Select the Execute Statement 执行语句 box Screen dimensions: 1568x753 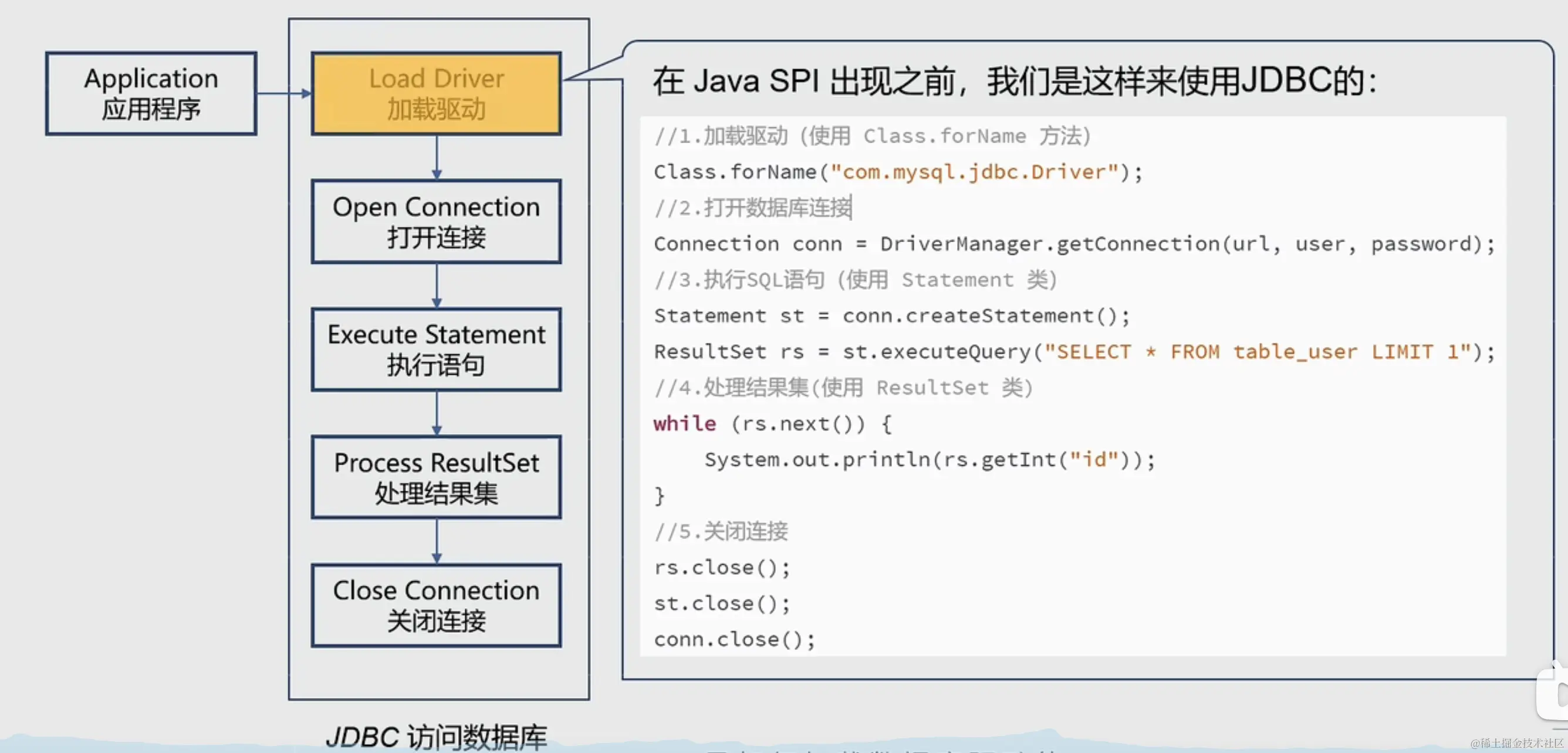436,349
